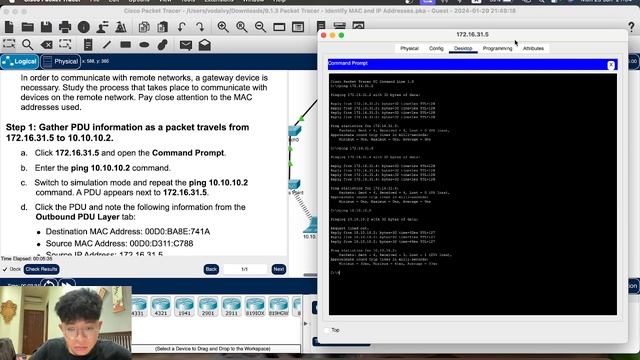Switch to Logical workspace view
The height and width of the screenshot is (360, 640).
coord(20,62)
